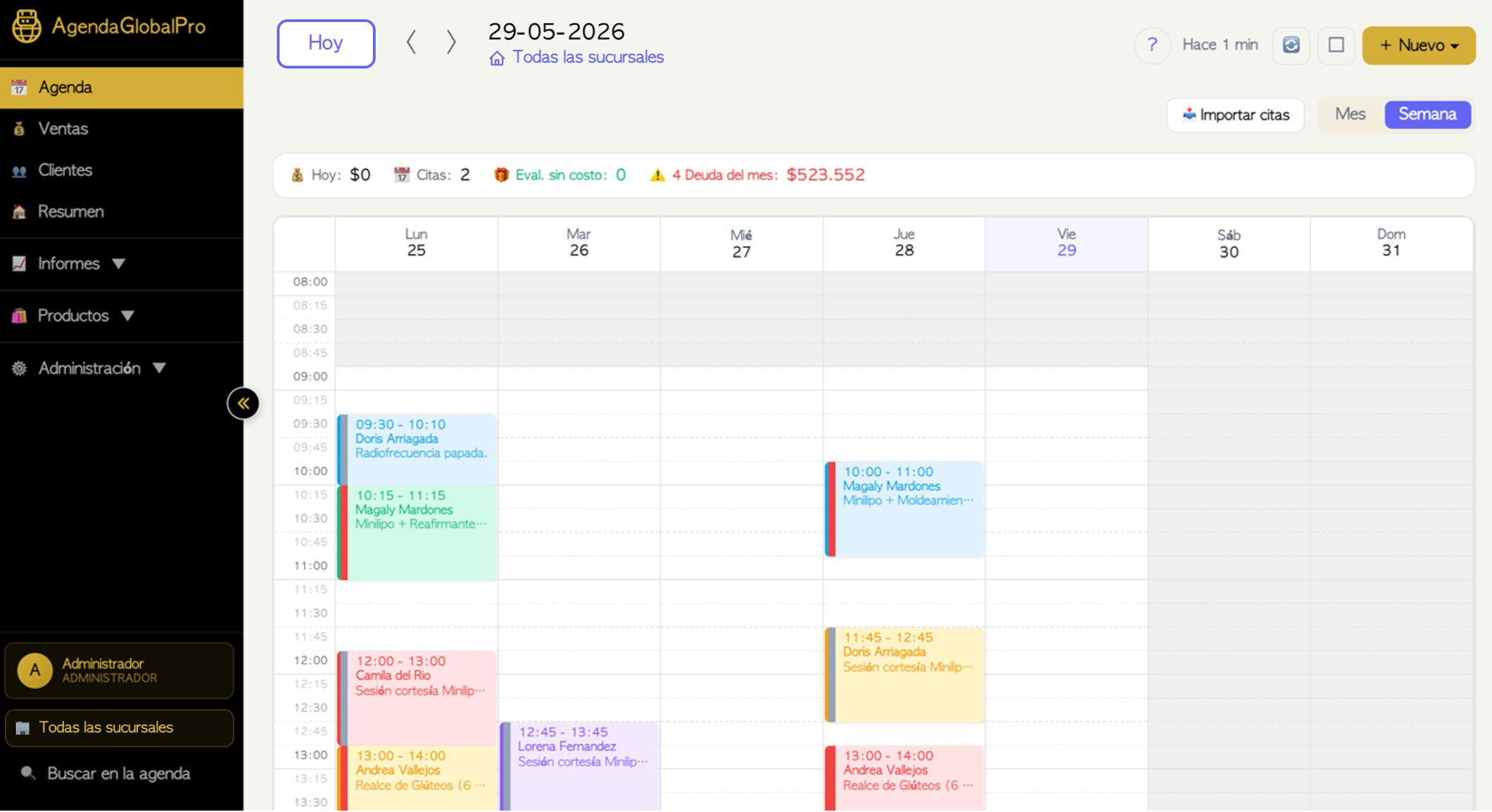
Task: Click the Citas calendar icon in stats bar
Action: (x=401, y=175)
